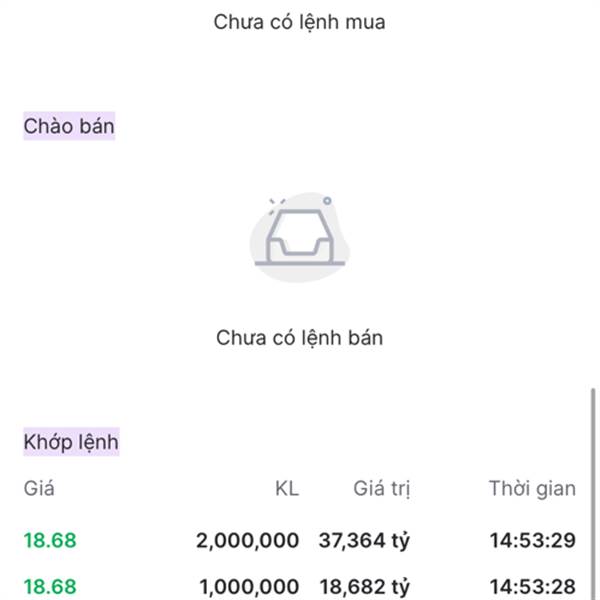Click the 18,682 tỷ value cell
The image size is (600, 600).
coord(365,587)
